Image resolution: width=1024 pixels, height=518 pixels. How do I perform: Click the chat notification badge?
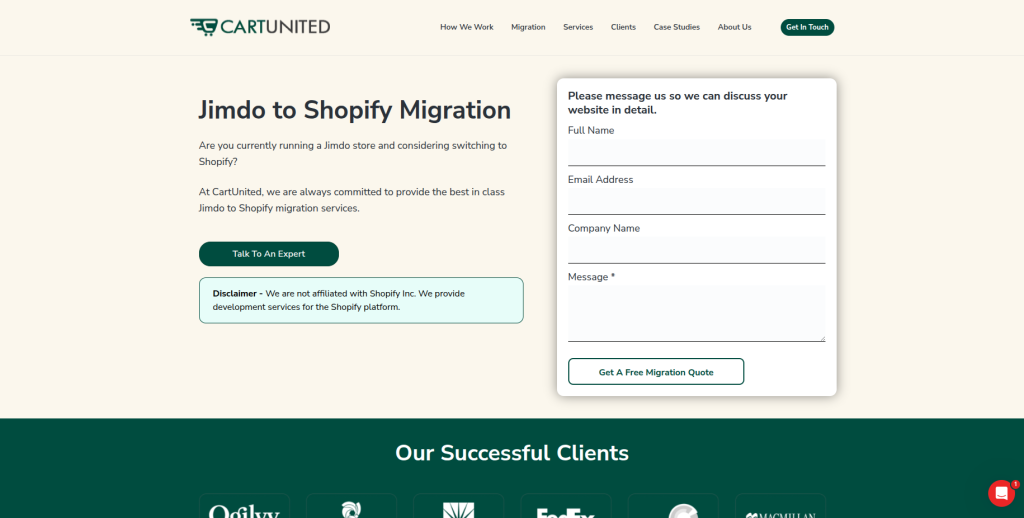click(1016, 484)
